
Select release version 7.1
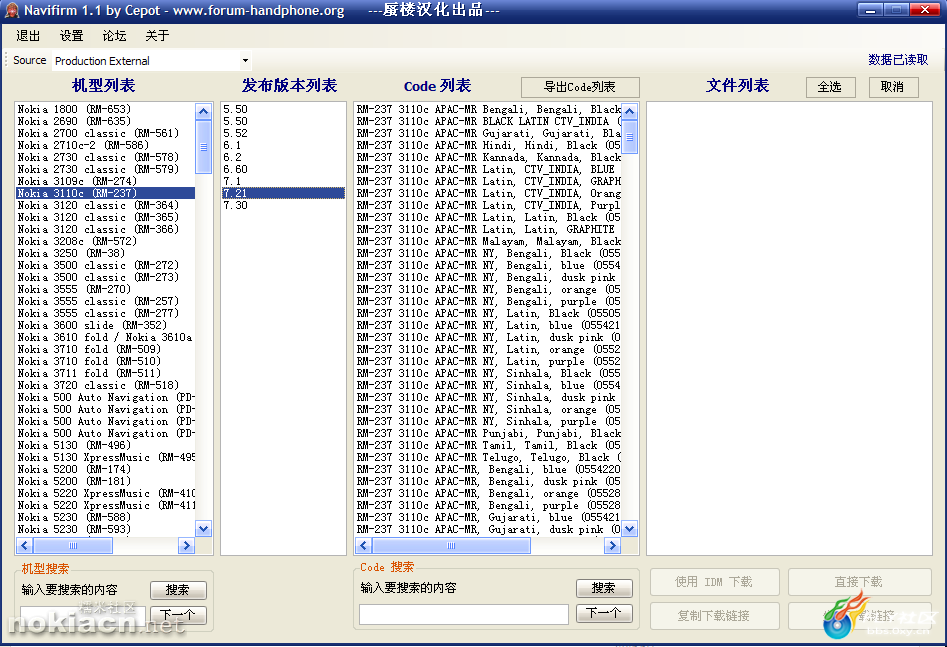[283, 181]
